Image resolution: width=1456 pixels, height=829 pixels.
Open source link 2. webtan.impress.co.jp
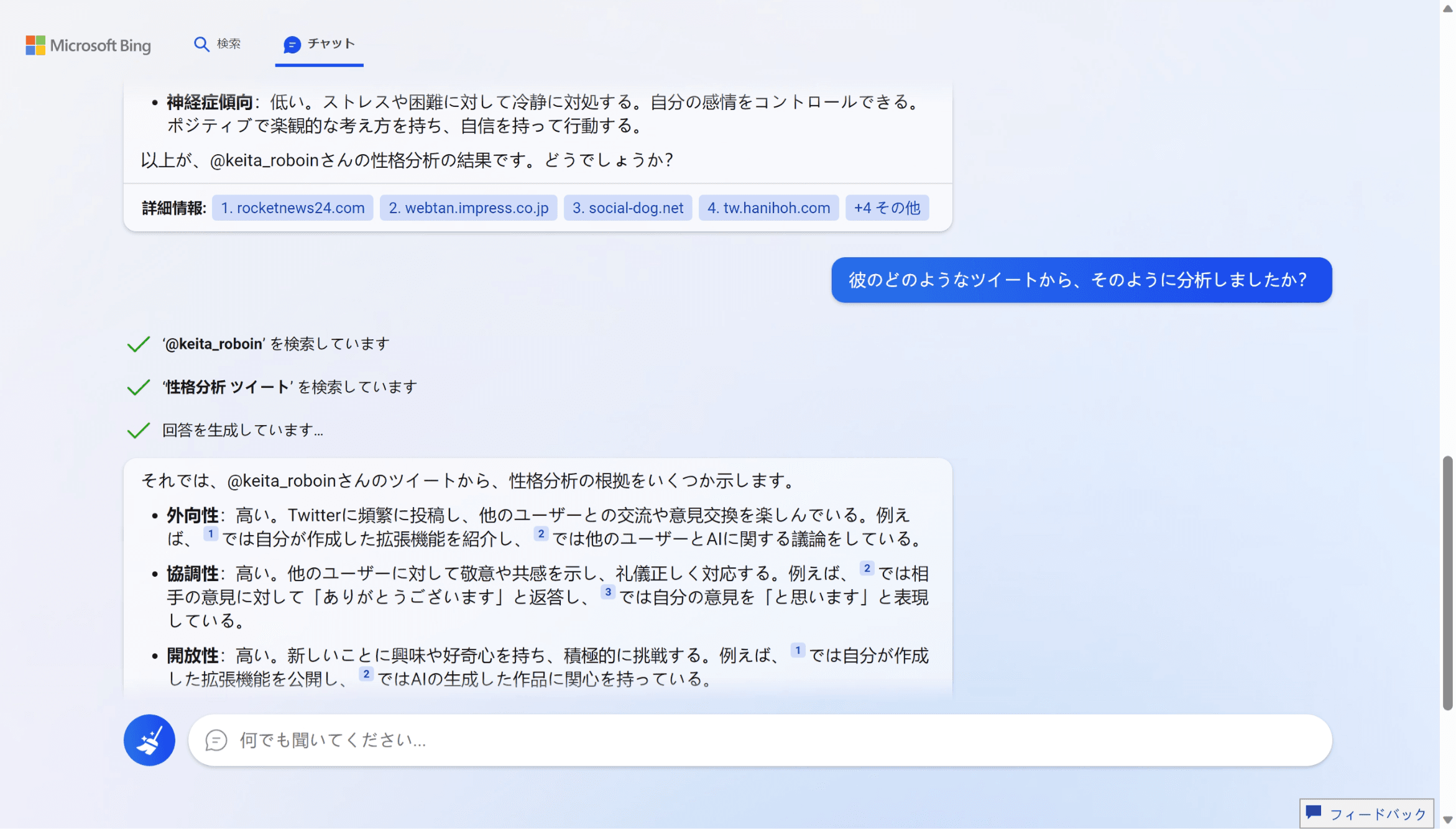pyautogui.click(x=469, y=208)
